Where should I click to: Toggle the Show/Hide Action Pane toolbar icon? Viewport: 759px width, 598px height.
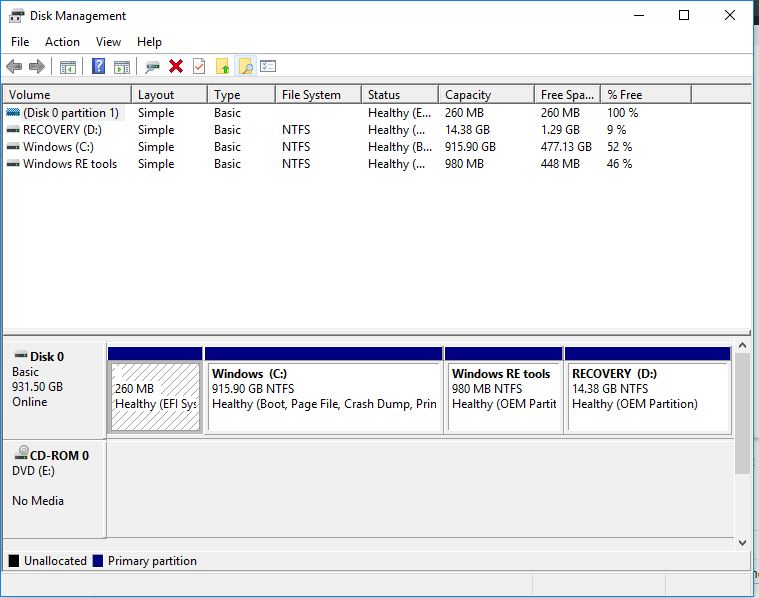click(121, 67)
